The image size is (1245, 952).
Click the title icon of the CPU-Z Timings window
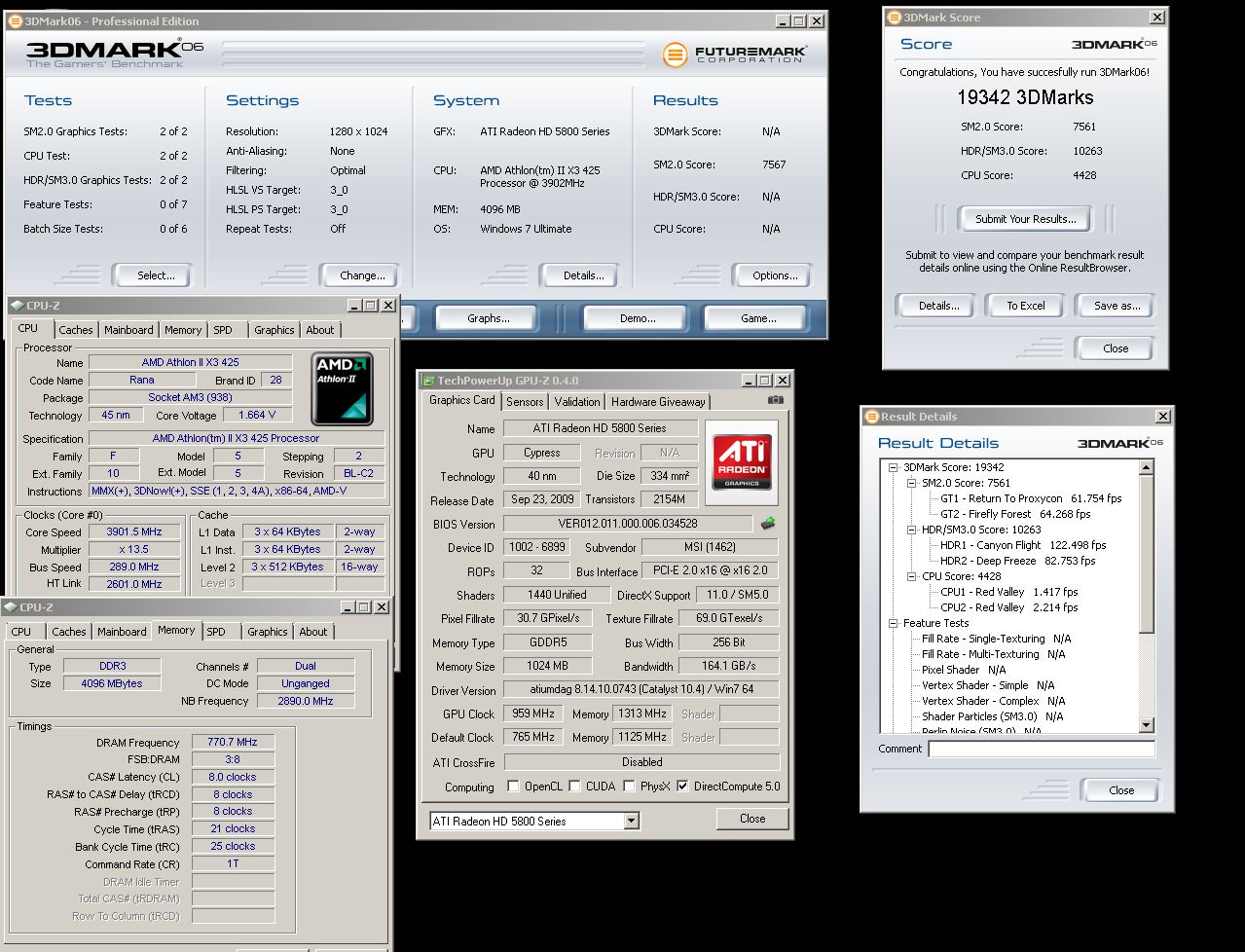point(11,606)
